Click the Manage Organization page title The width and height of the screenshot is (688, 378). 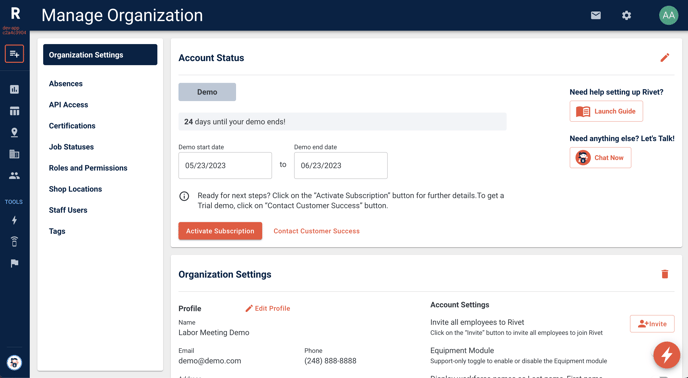point(122,15)
